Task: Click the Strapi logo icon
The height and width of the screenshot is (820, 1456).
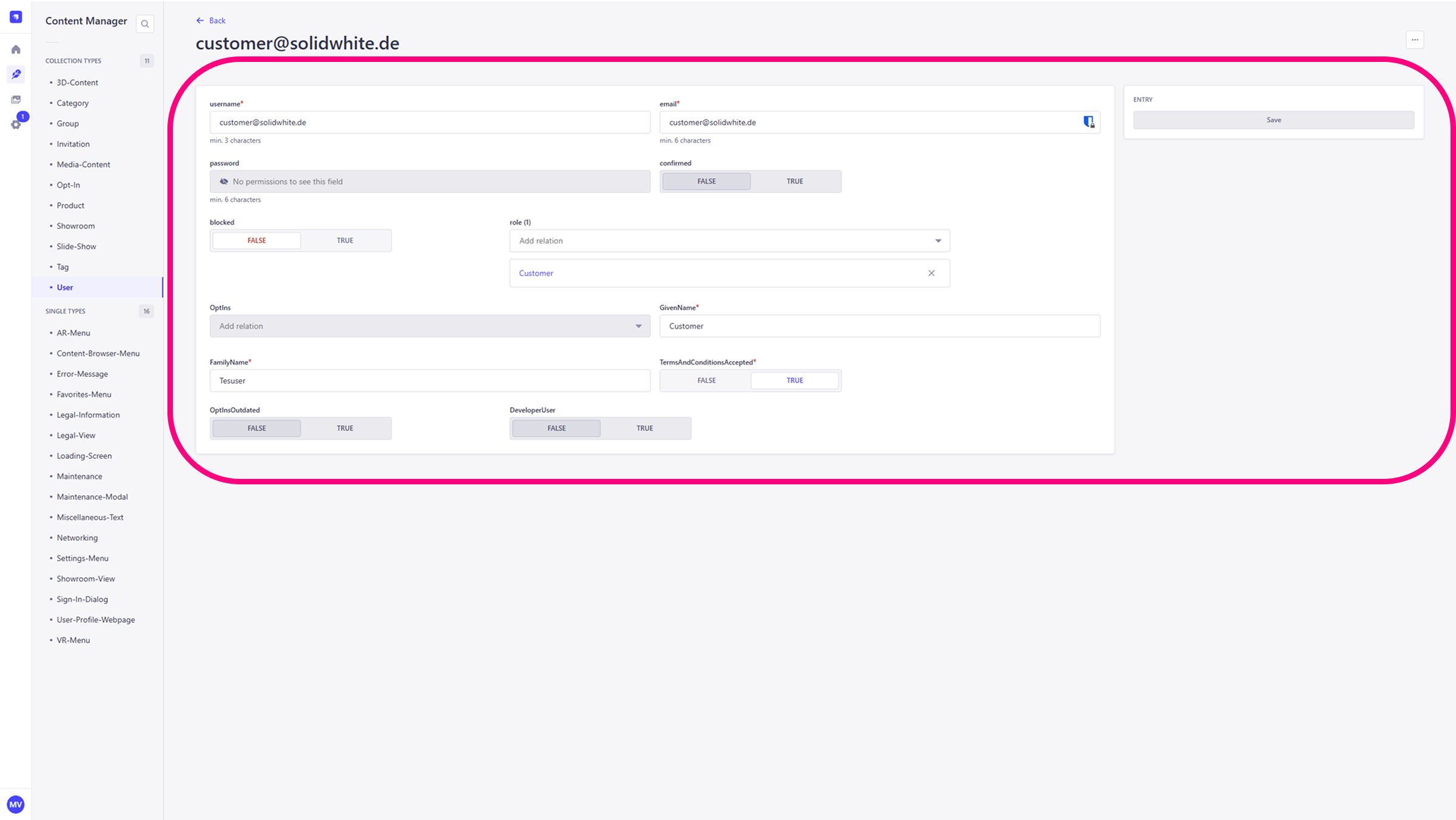Action: 16,17
